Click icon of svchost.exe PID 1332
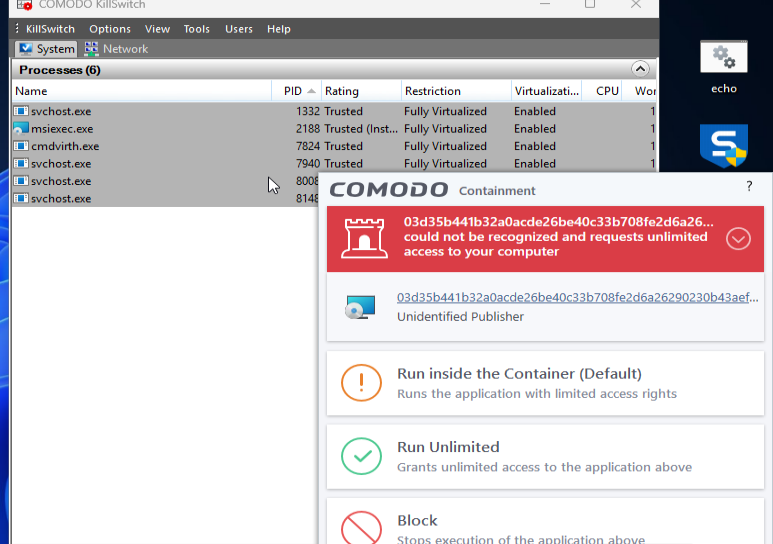 coord(21,111)
